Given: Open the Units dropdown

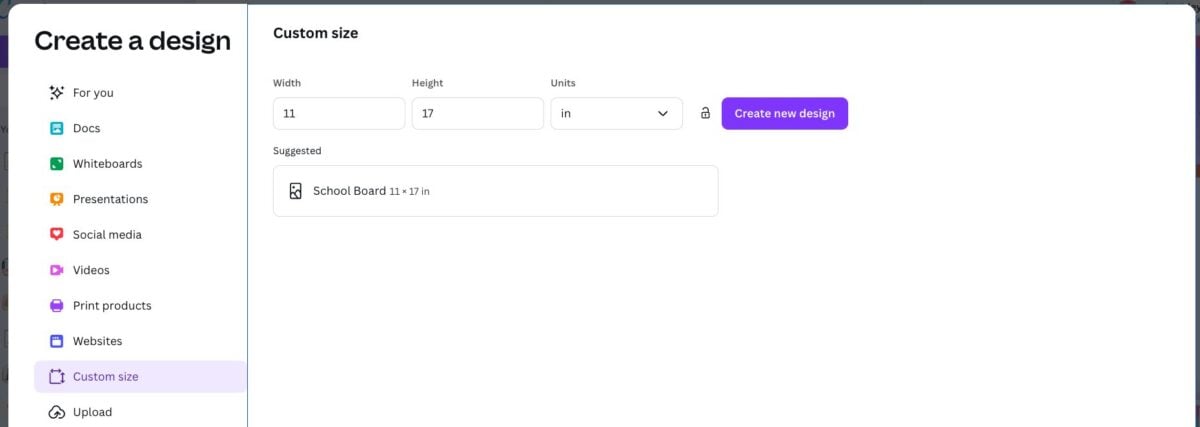Looking at the screenshot, I should pyautogui.click(x=615, y=113).
